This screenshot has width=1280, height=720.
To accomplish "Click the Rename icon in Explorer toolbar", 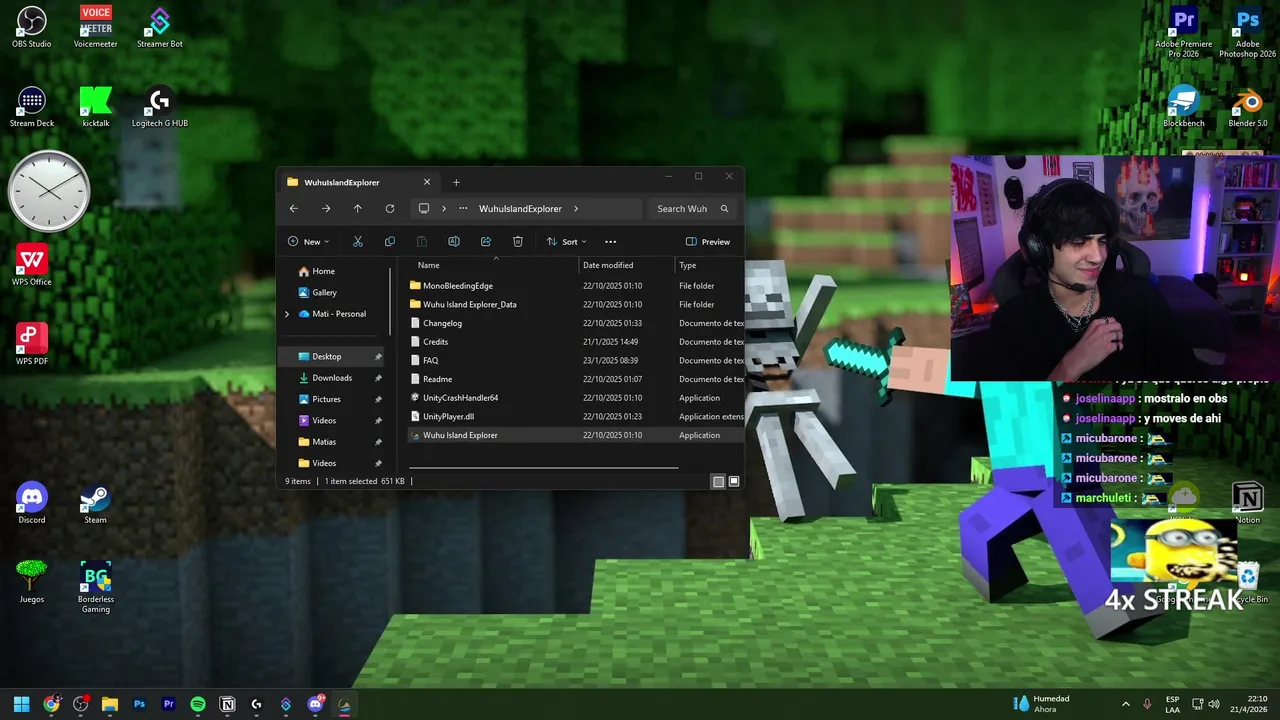I will [454, 242].
